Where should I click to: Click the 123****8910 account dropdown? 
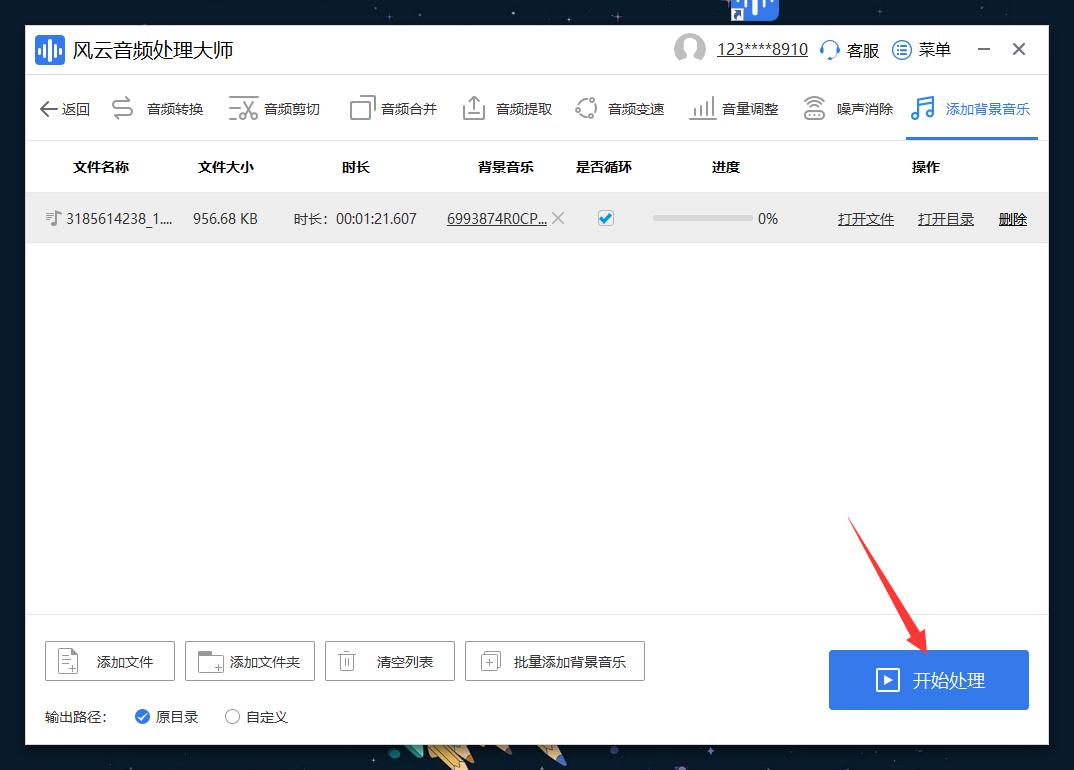coord(762,48)
